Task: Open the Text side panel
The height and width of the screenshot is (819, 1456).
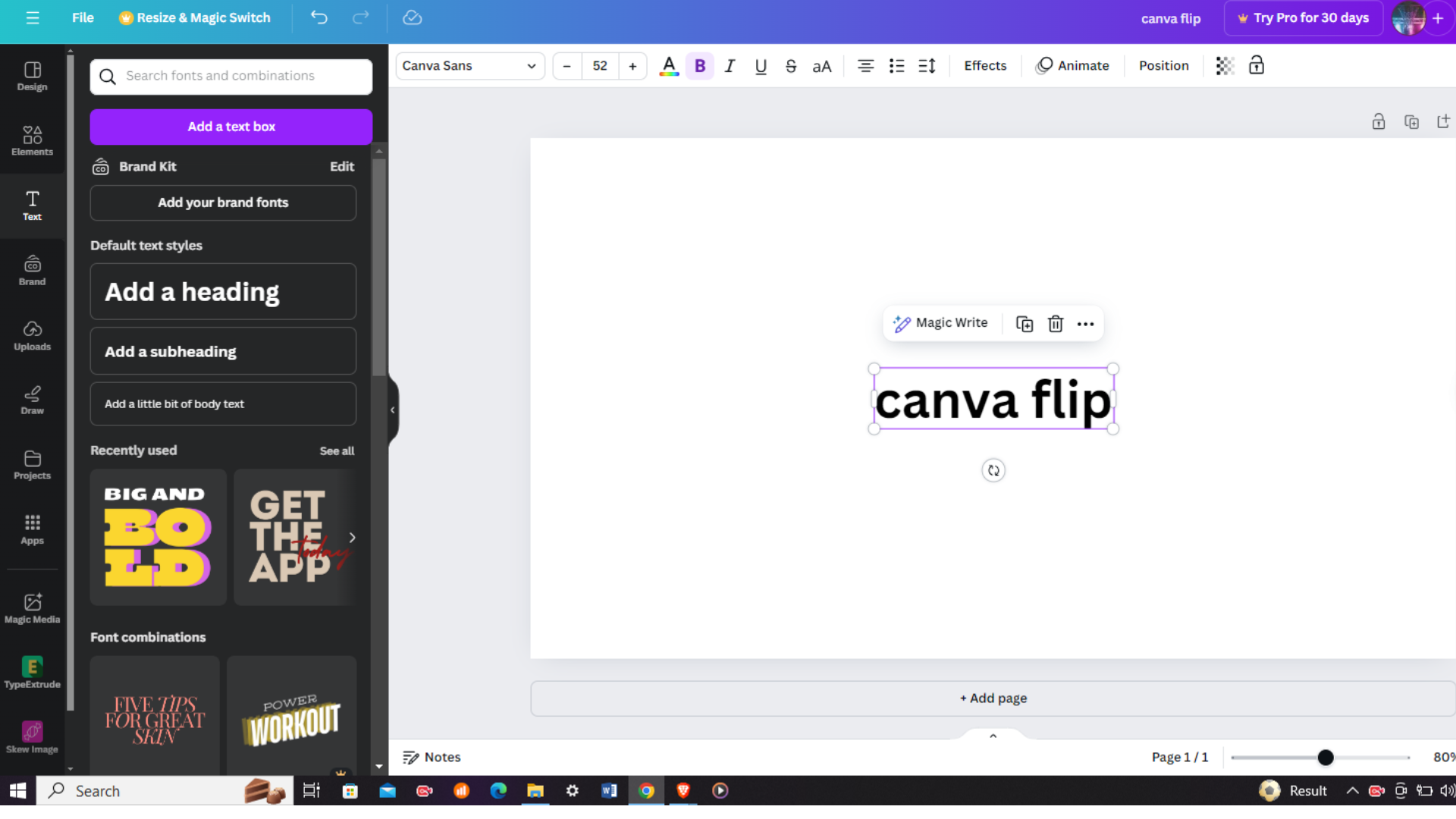Action: pyautogui.click(x=32, y=206)
